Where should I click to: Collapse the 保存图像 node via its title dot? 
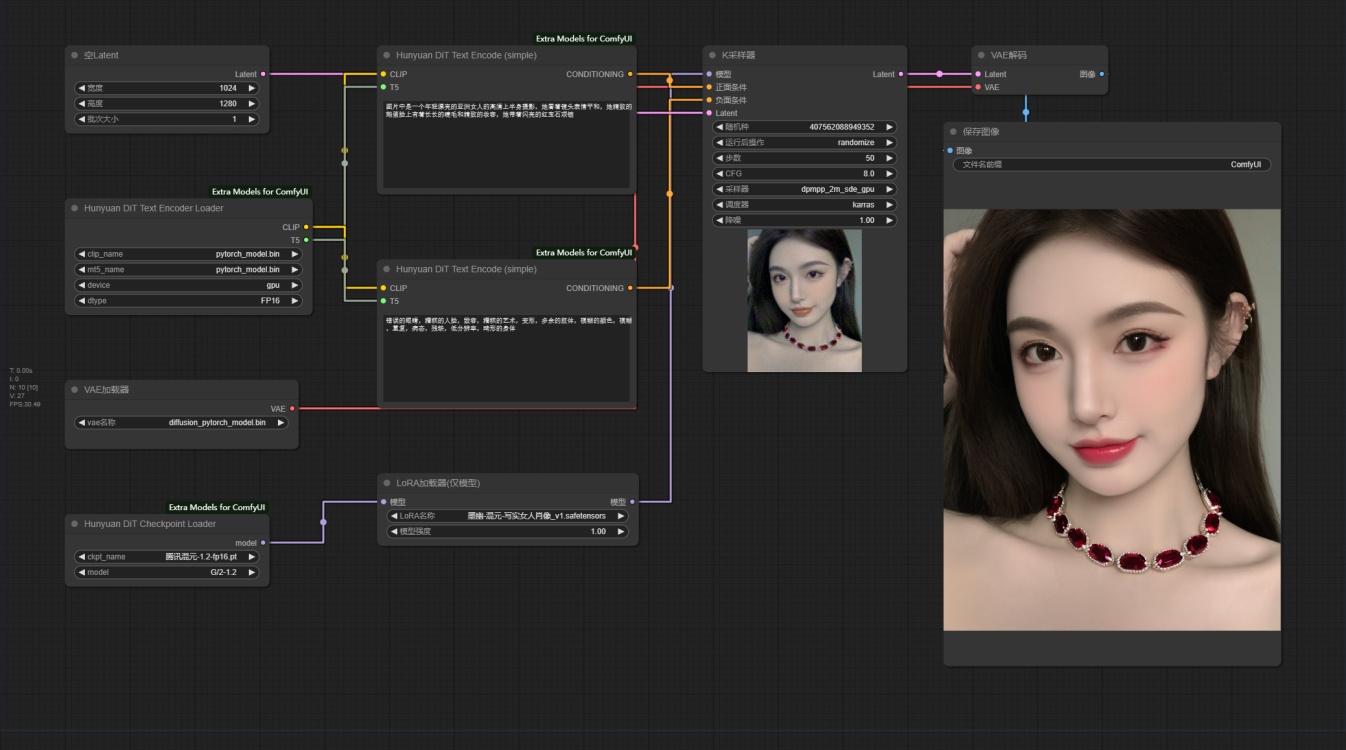tap(954, 131)
